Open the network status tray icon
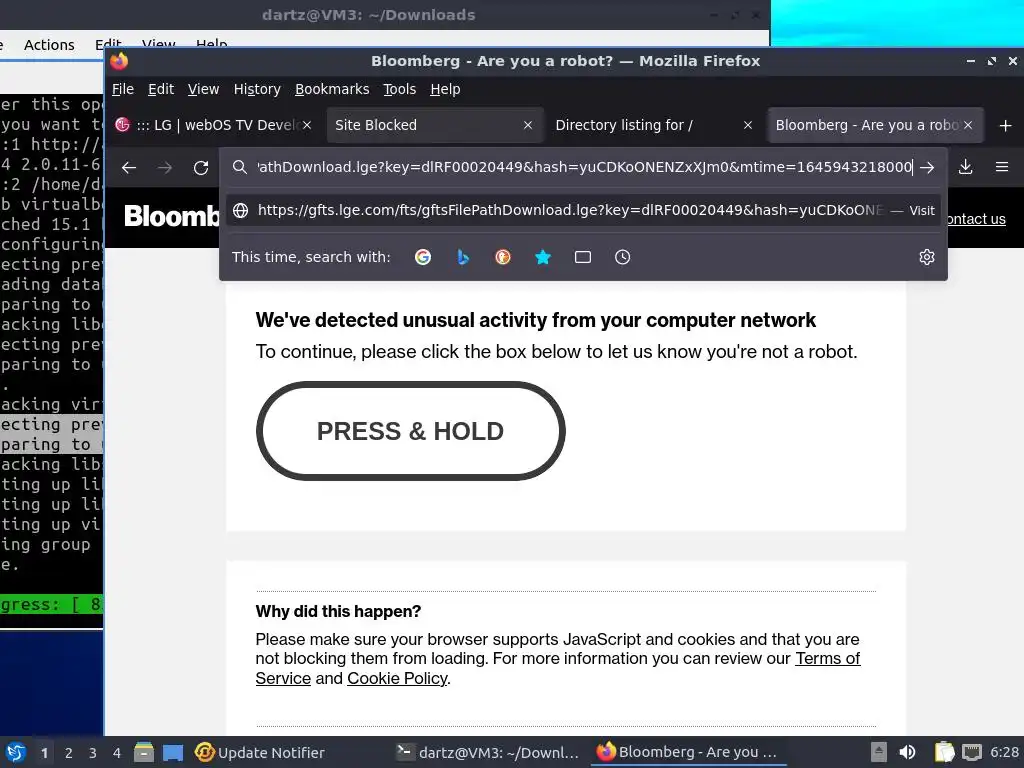1024x768 pixels. (971, 752)
